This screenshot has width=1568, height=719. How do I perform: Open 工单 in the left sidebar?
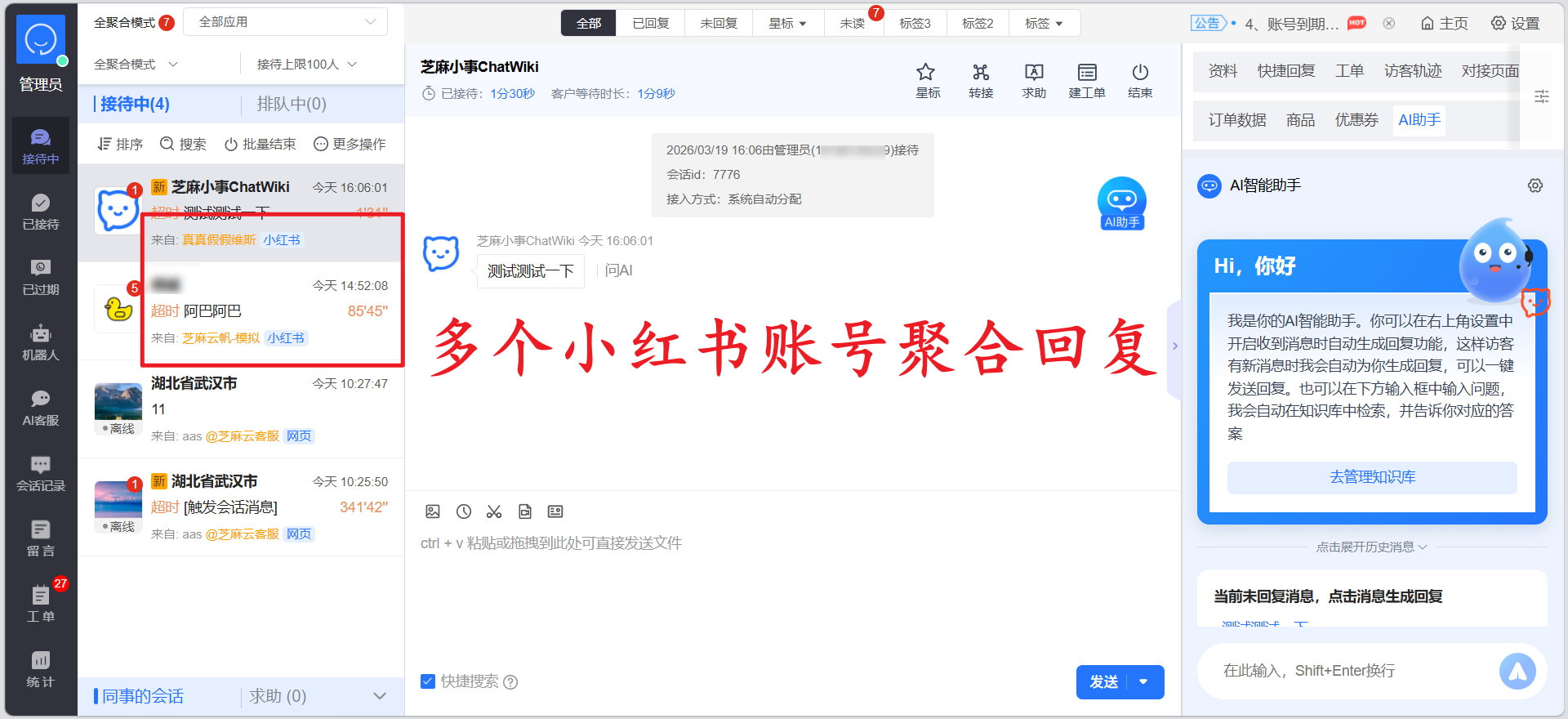[40, 604]
